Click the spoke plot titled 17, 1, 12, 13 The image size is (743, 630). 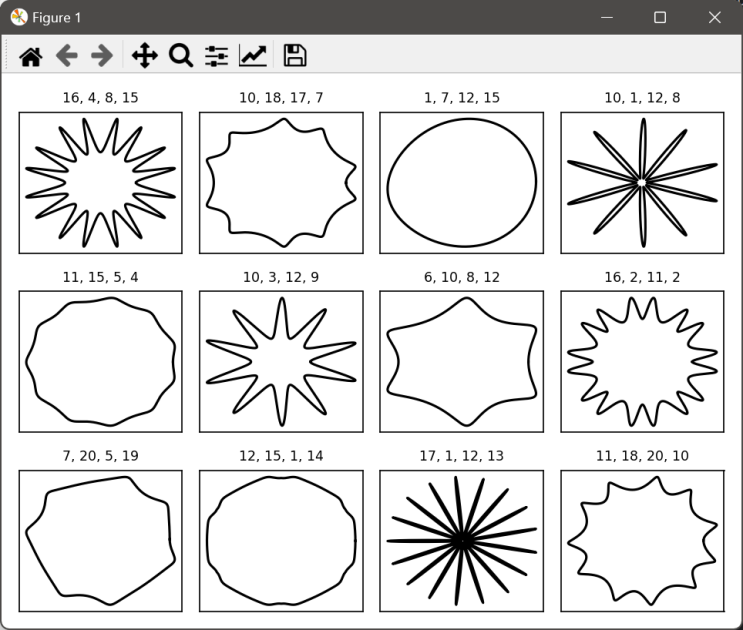pyautogui.click(x=462, y=541)
